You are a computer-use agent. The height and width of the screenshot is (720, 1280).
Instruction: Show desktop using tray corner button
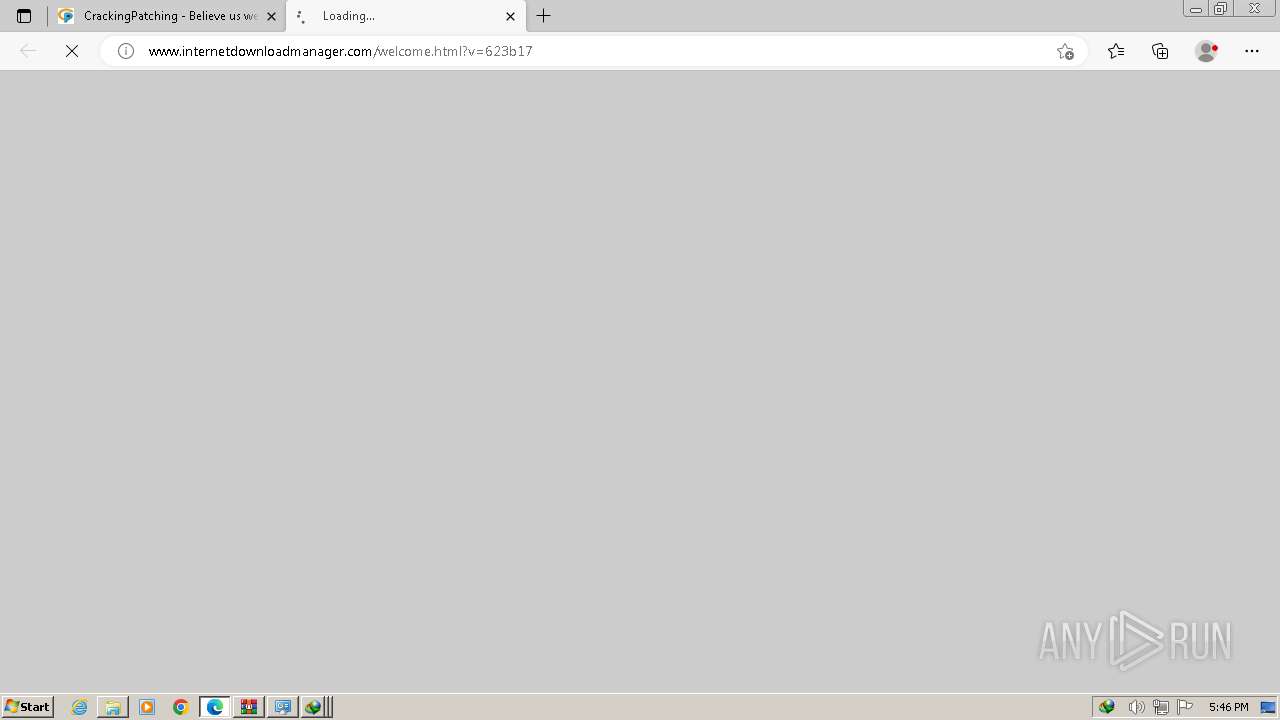point(1268,707)
